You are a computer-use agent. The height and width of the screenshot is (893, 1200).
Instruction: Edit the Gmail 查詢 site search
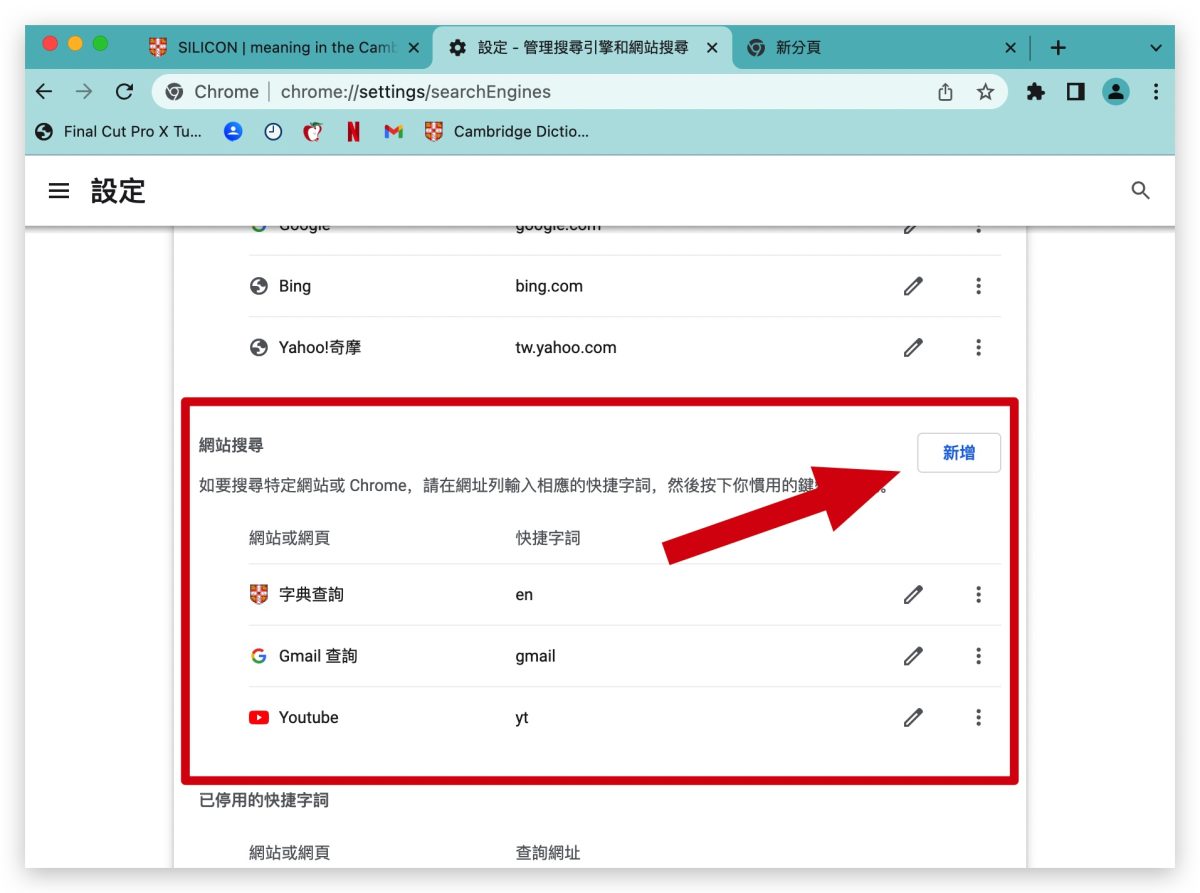[x=912, y=656]
